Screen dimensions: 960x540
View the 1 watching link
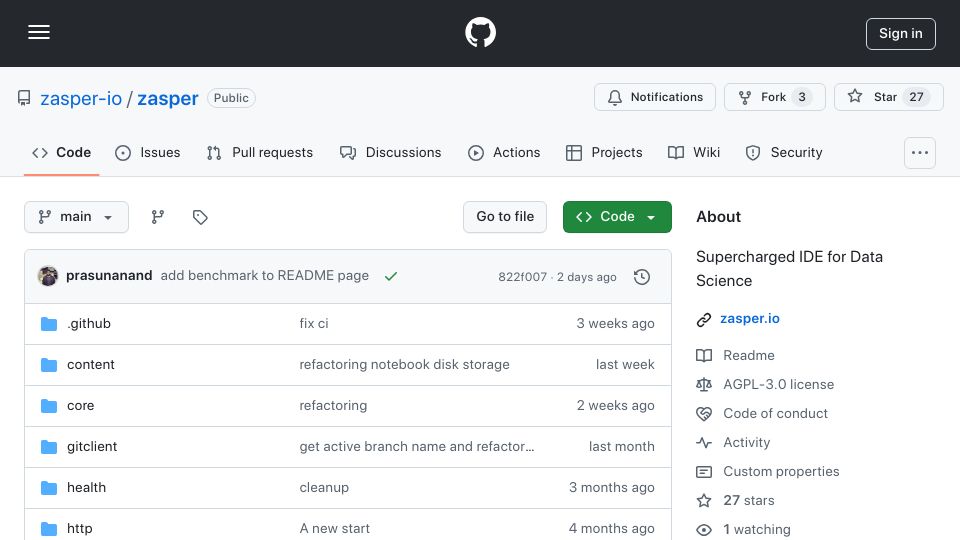point(756,529)
